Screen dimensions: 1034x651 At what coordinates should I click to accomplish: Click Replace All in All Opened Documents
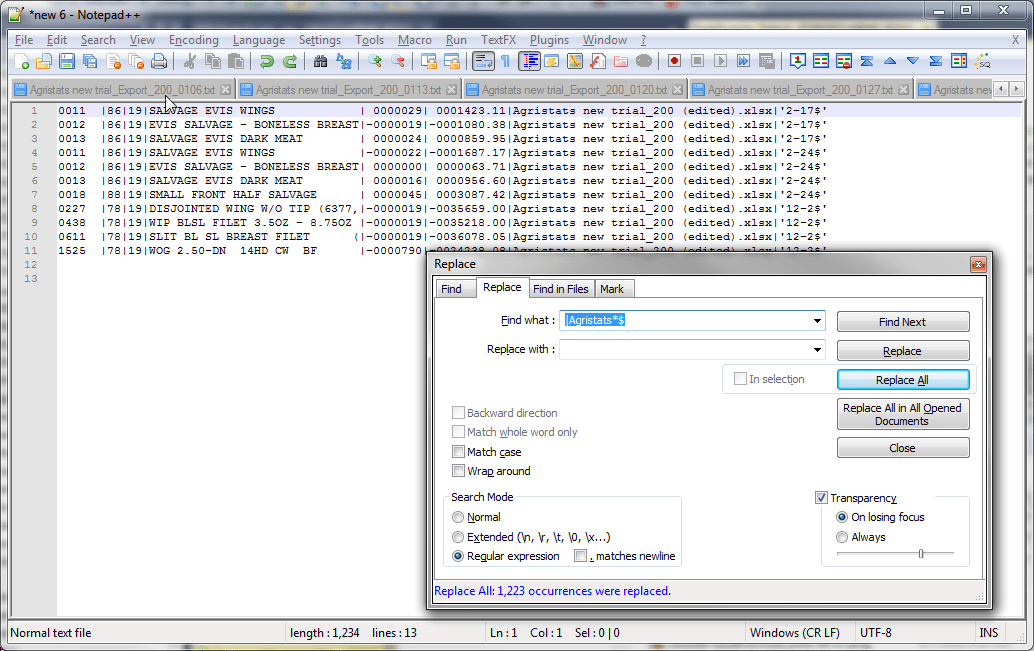[x=902, y=413]
